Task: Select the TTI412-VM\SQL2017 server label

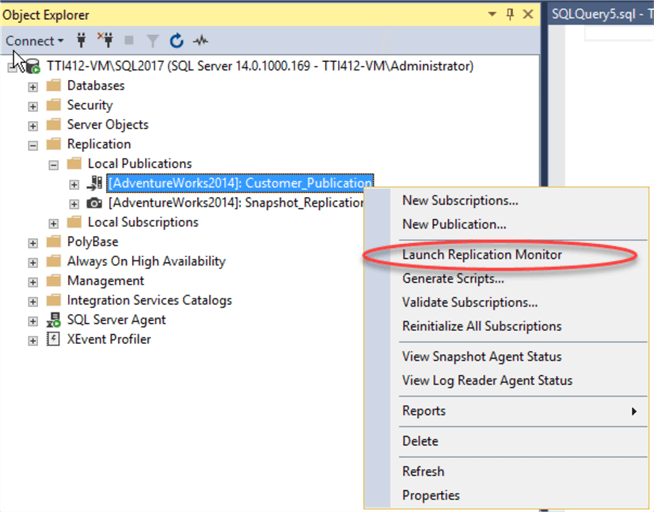Action: pos(260,66)
